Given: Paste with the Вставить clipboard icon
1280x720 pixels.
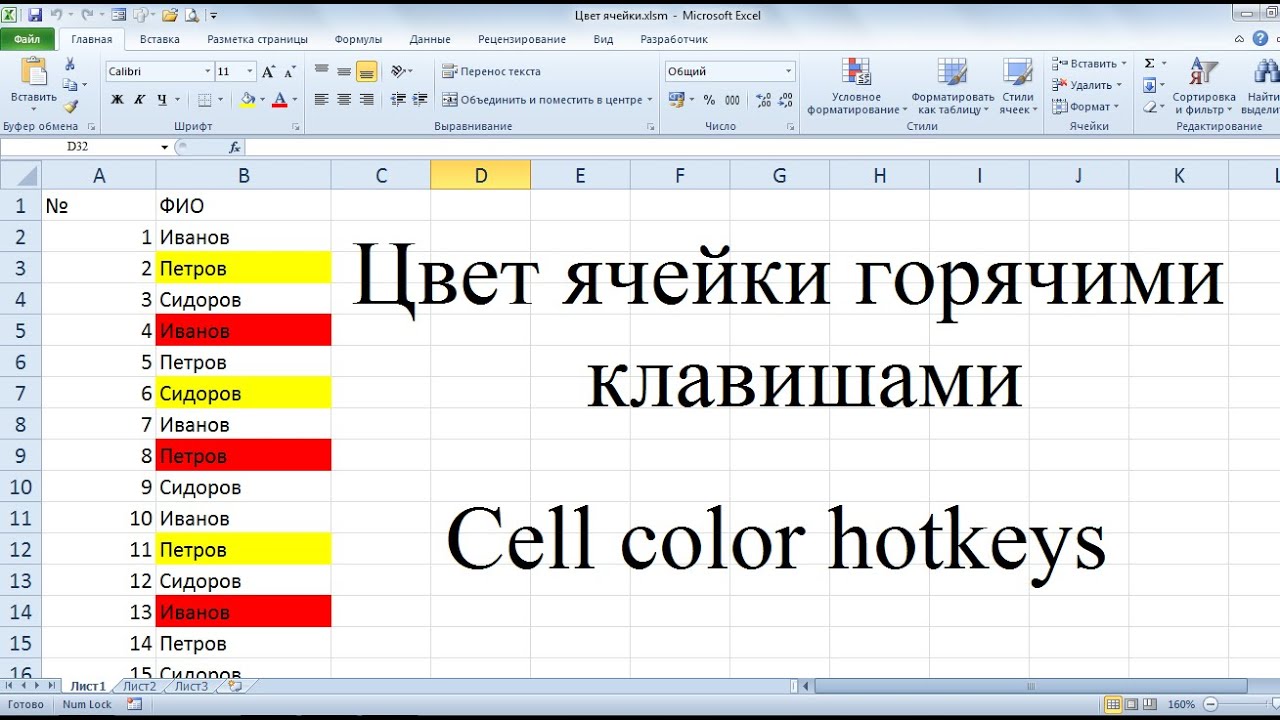Looking at the screenshot, I should [34, 72].
